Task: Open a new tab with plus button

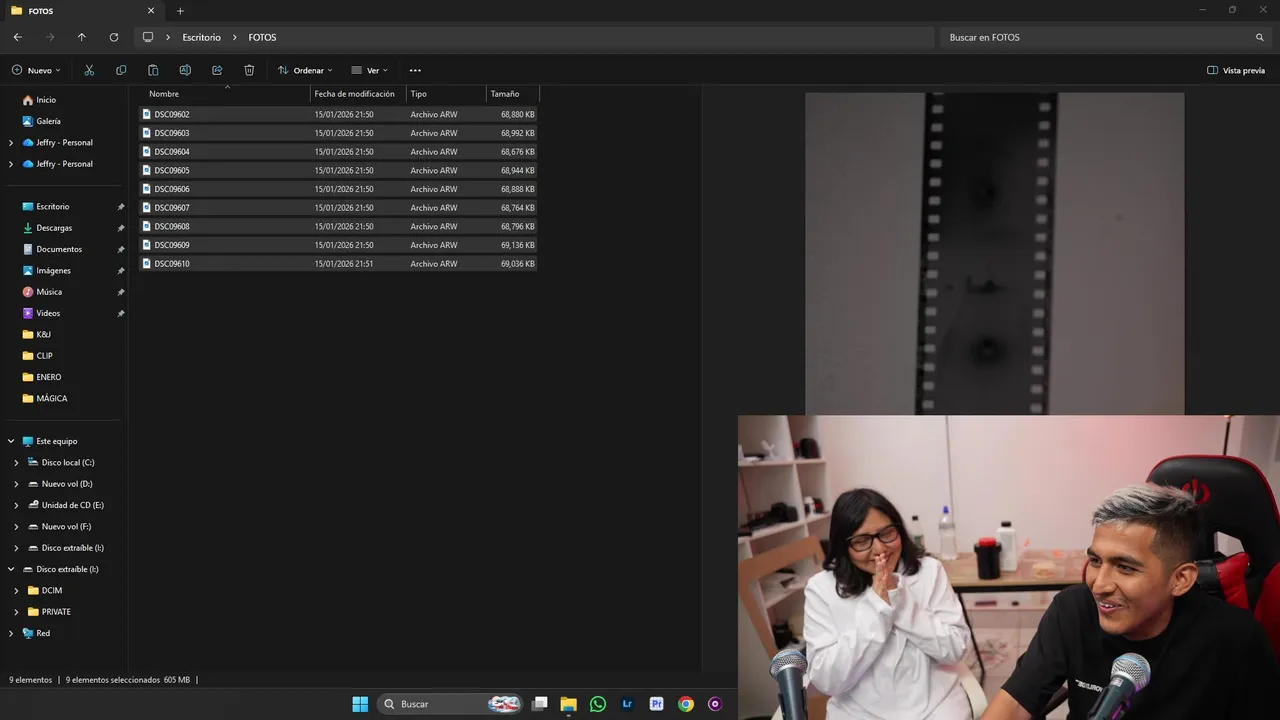Action: pos(180,11)
